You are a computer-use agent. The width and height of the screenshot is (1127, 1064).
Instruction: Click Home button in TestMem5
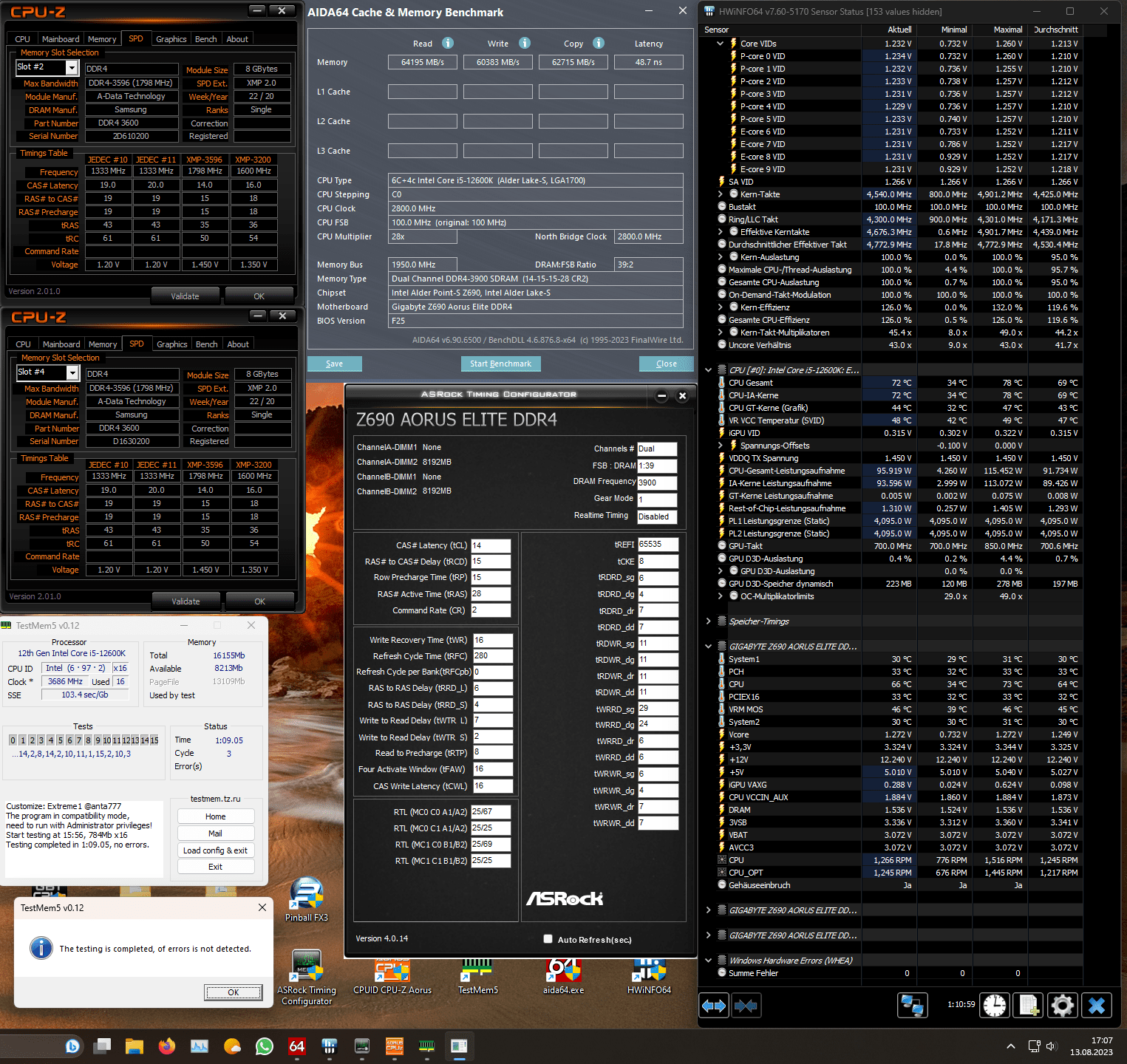216,816
